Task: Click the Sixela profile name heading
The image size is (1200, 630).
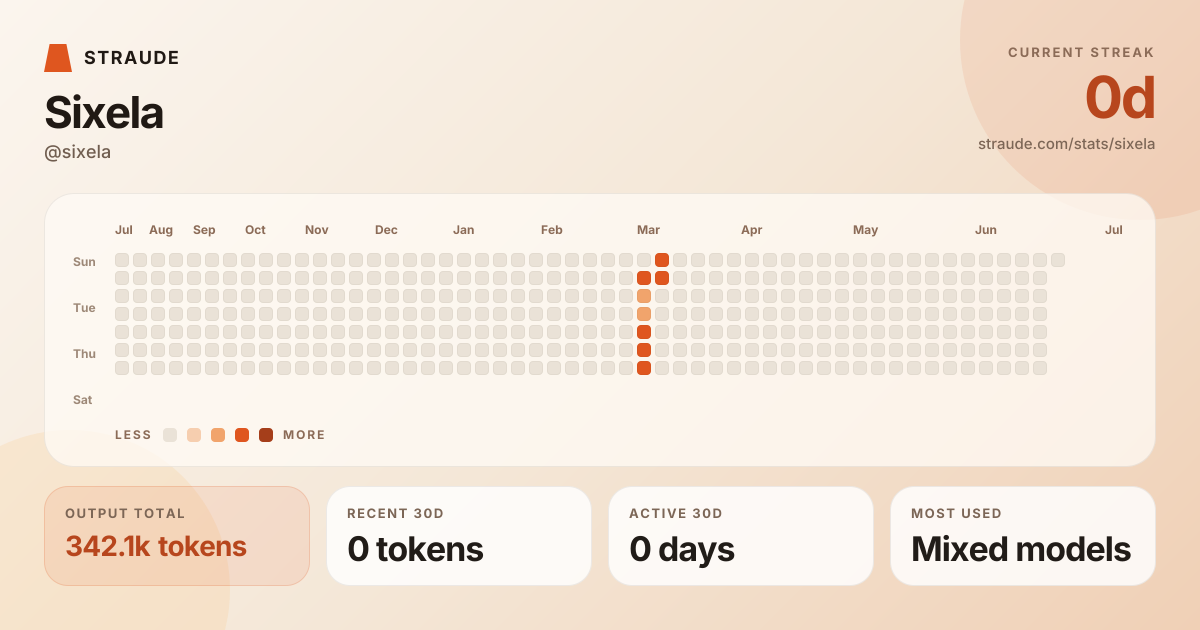Action: (x=104, y=113)
